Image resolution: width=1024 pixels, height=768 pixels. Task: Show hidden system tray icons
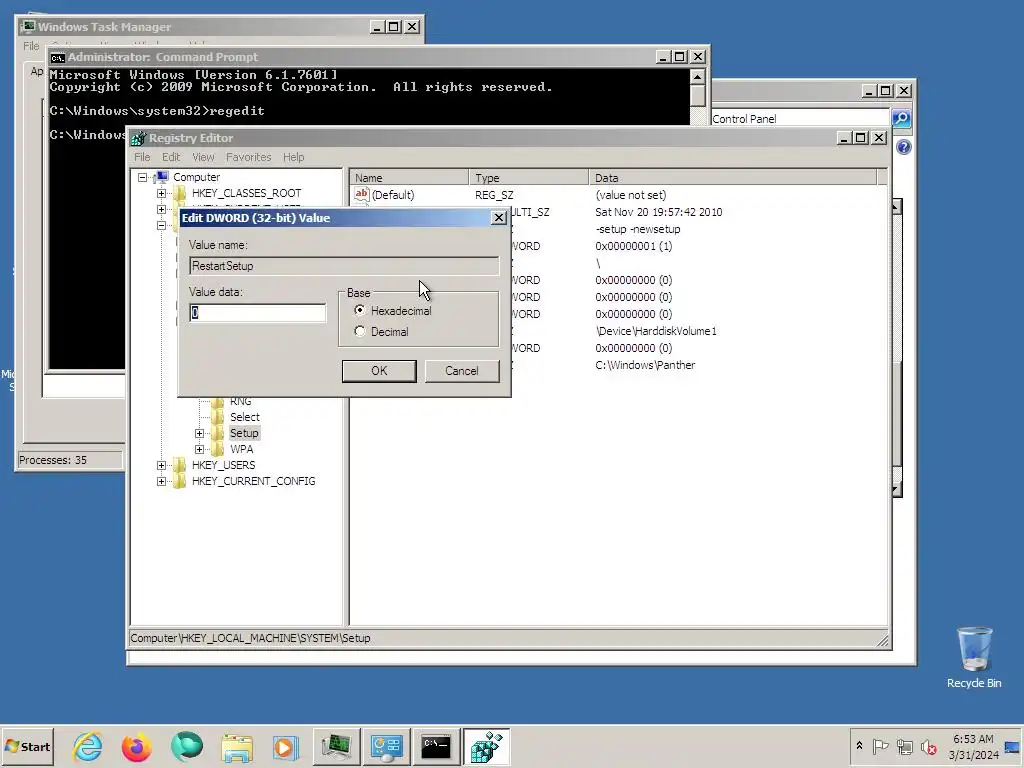pyautogui.click(x=859, y=746)
